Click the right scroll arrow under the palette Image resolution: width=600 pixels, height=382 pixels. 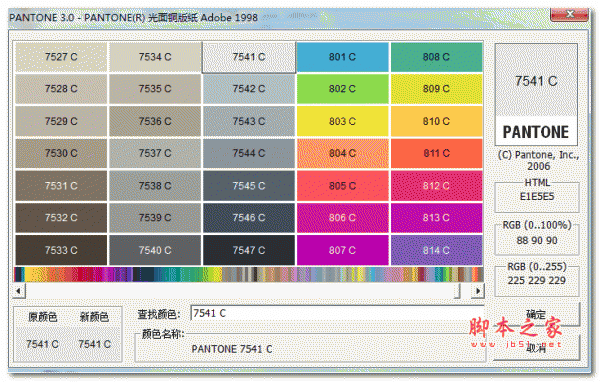point(478,291)
